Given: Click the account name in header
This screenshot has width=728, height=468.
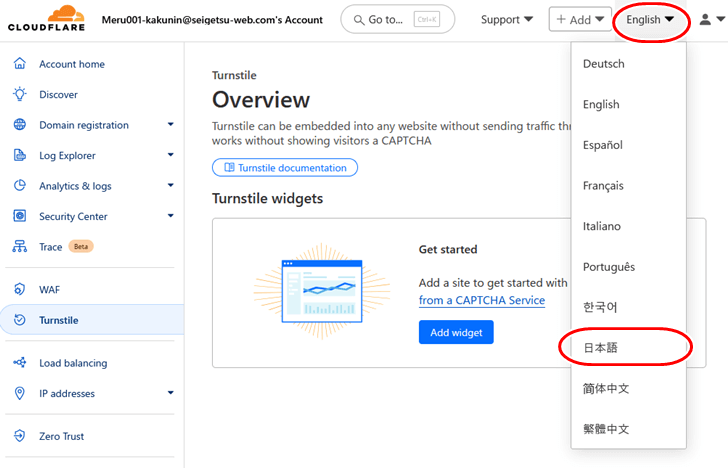Looking at the screenshot, I should point(212,20).
